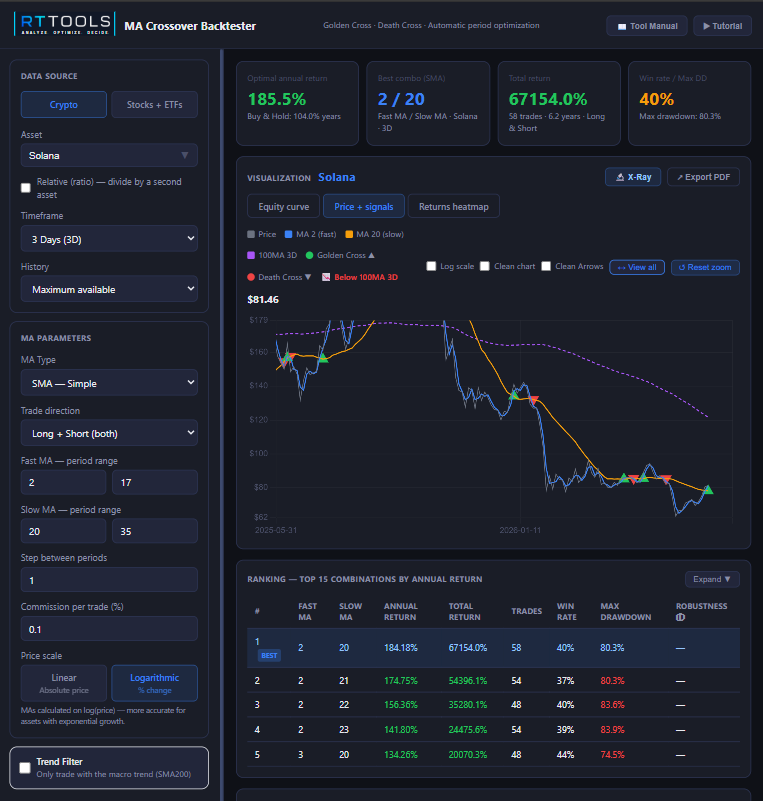Select the Crypto data source
Viewport: 763px width, 801px height.
click(64, 105)
